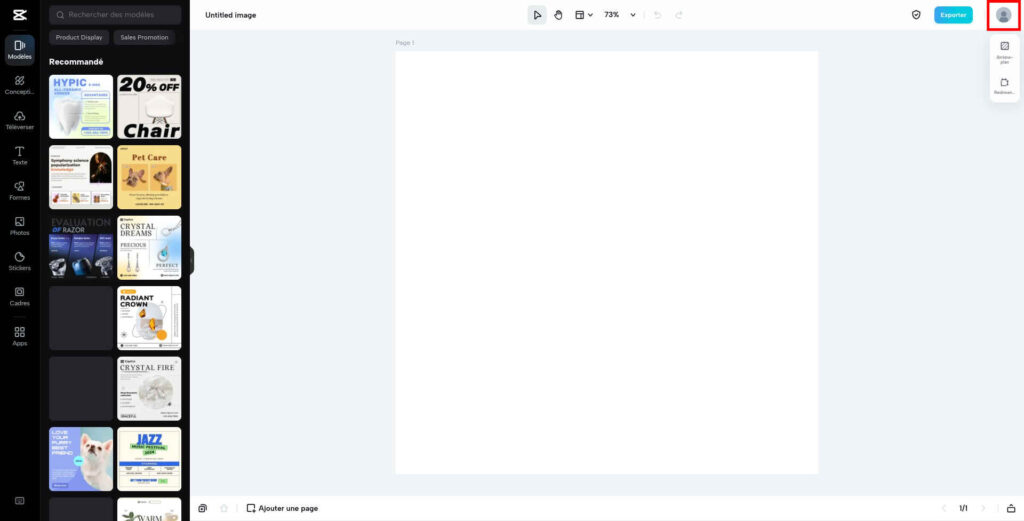1024x521 pixels.
Task: Open the Téléverser upload panel
Action: [x=20, y=121]
